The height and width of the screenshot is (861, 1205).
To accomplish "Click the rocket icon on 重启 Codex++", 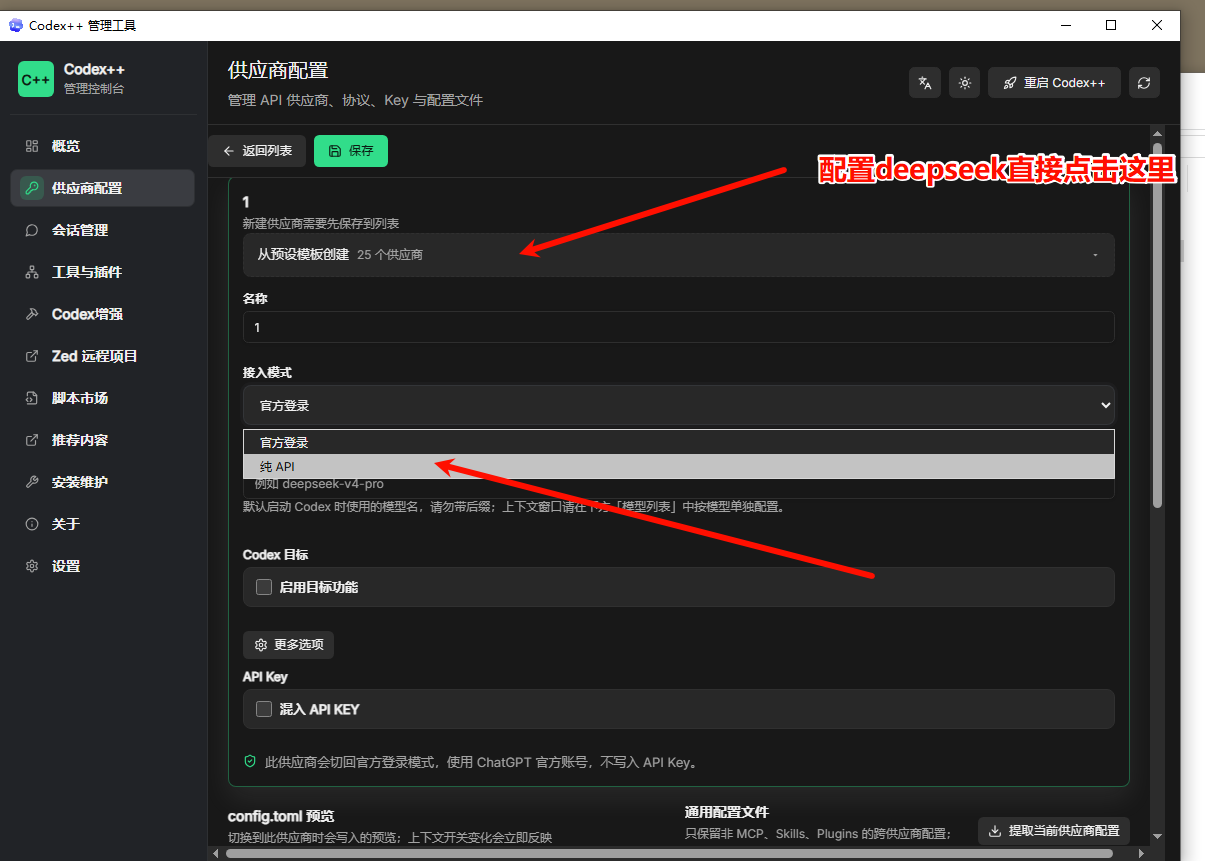I will click(x=1010, y=83).
